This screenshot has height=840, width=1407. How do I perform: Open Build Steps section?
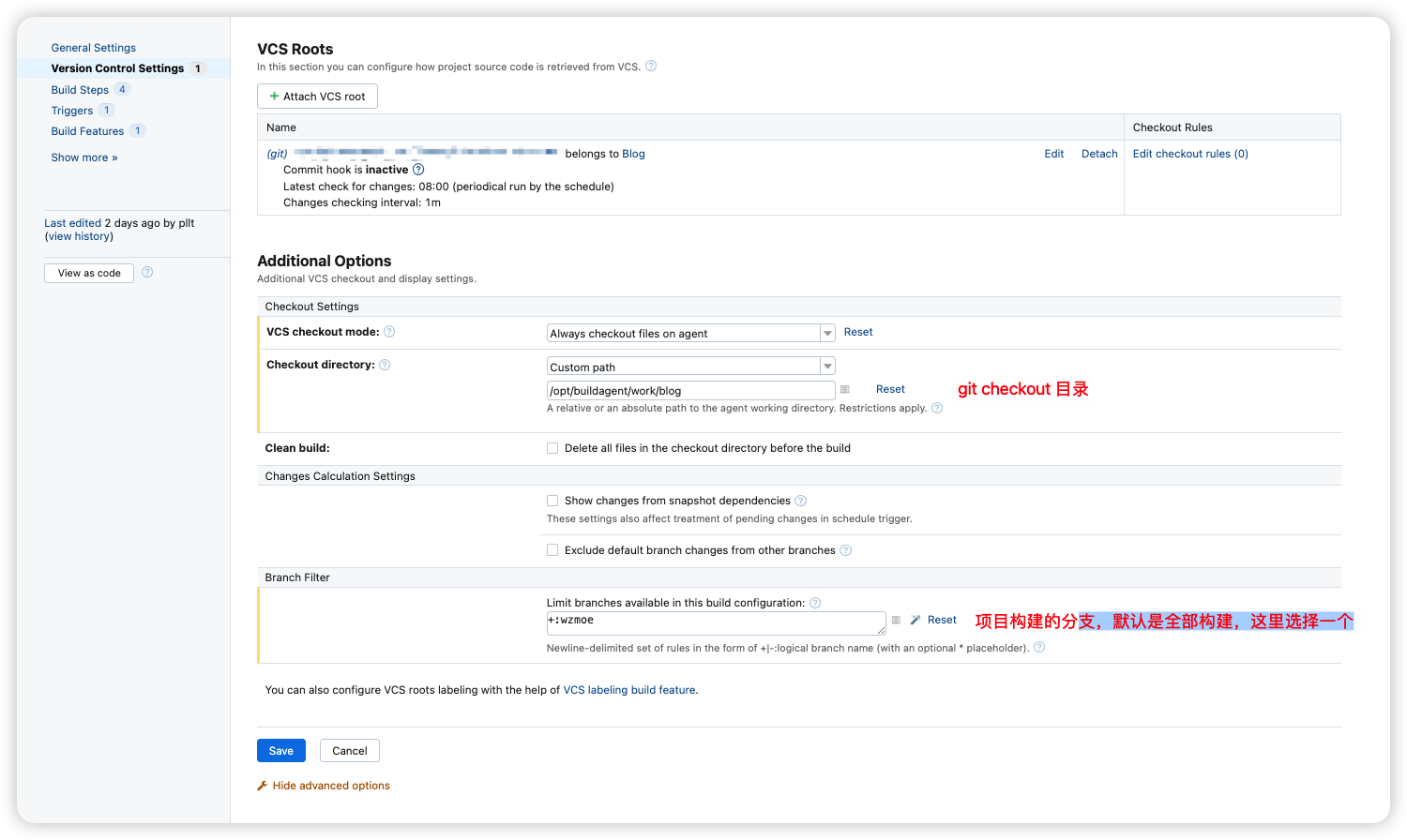pyautogui.click(x=80, y=90)
